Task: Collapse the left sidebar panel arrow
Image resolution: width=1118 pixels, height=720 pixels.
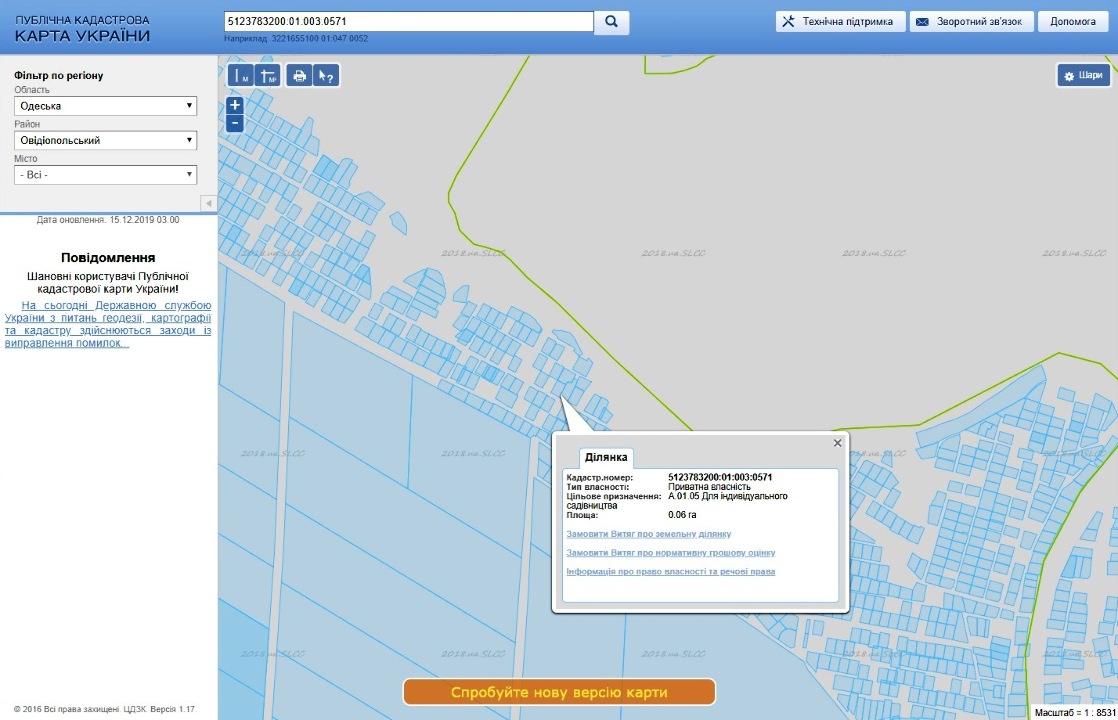Action: 208,204
